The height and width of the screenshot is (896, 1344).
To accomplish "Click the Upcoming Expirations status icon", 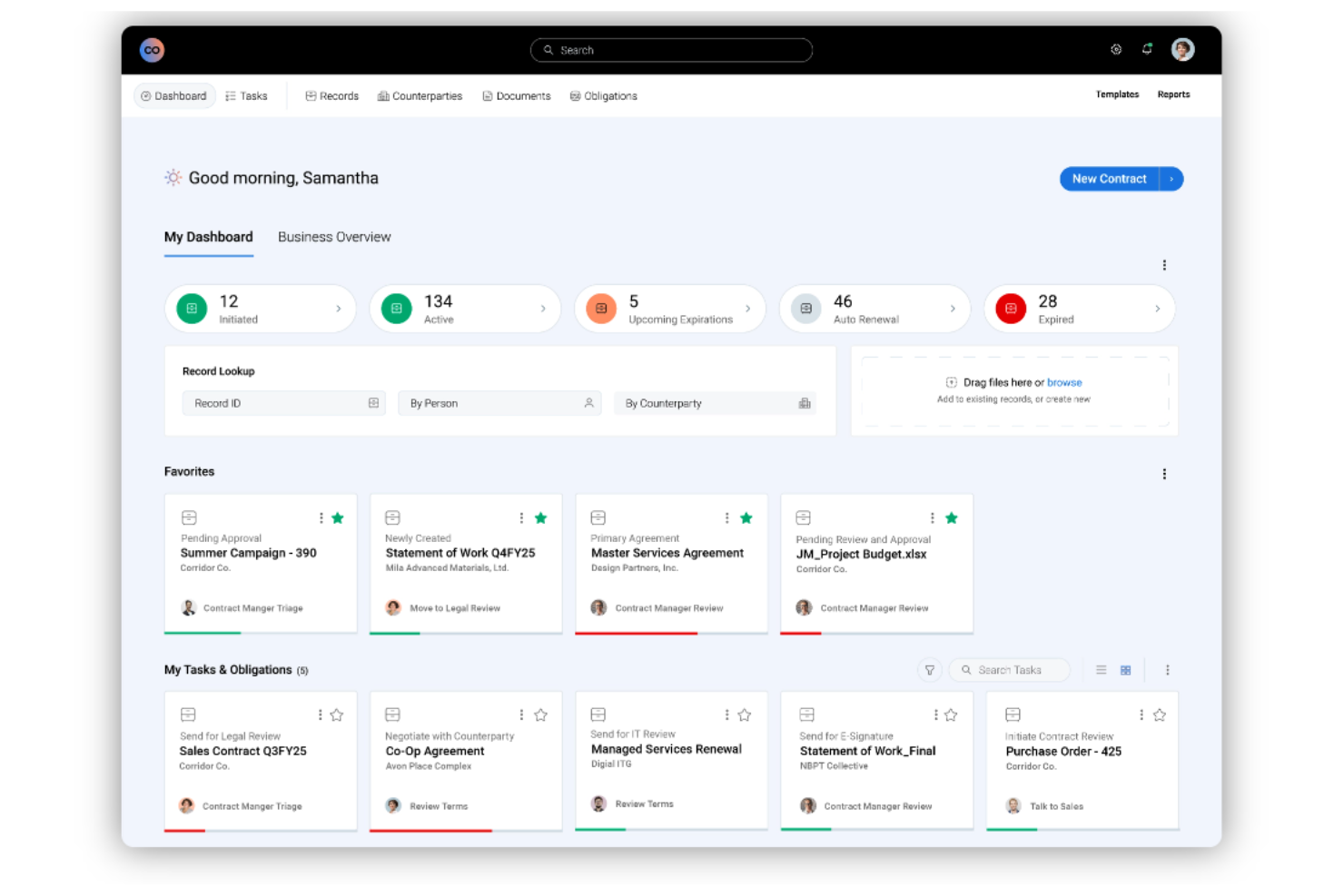I will click(x=600, y=309).
